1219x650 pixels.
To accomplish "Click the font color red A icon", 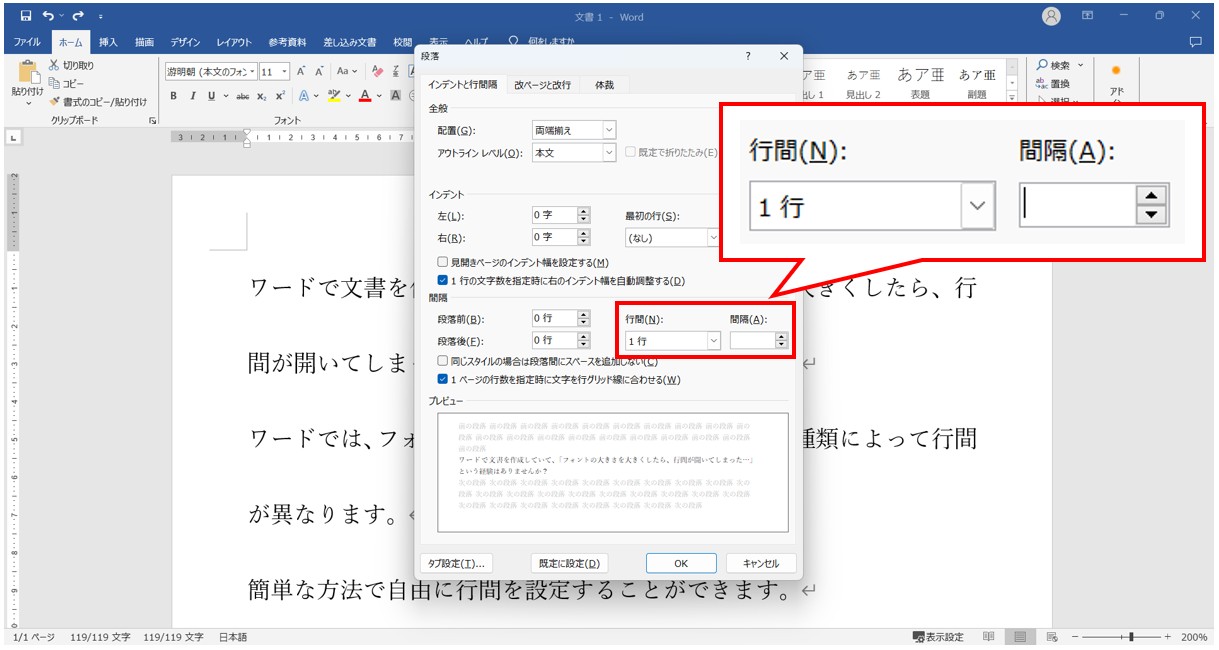I will 364,96.
